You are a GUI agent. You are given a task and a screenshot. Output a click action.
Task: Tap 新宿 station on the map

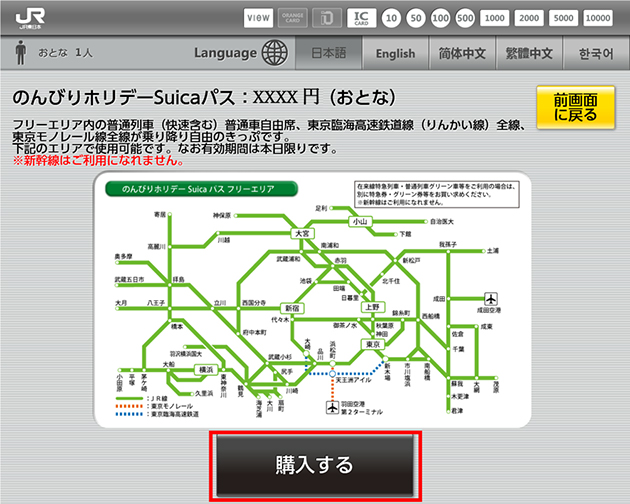click(x=292, y=308)
